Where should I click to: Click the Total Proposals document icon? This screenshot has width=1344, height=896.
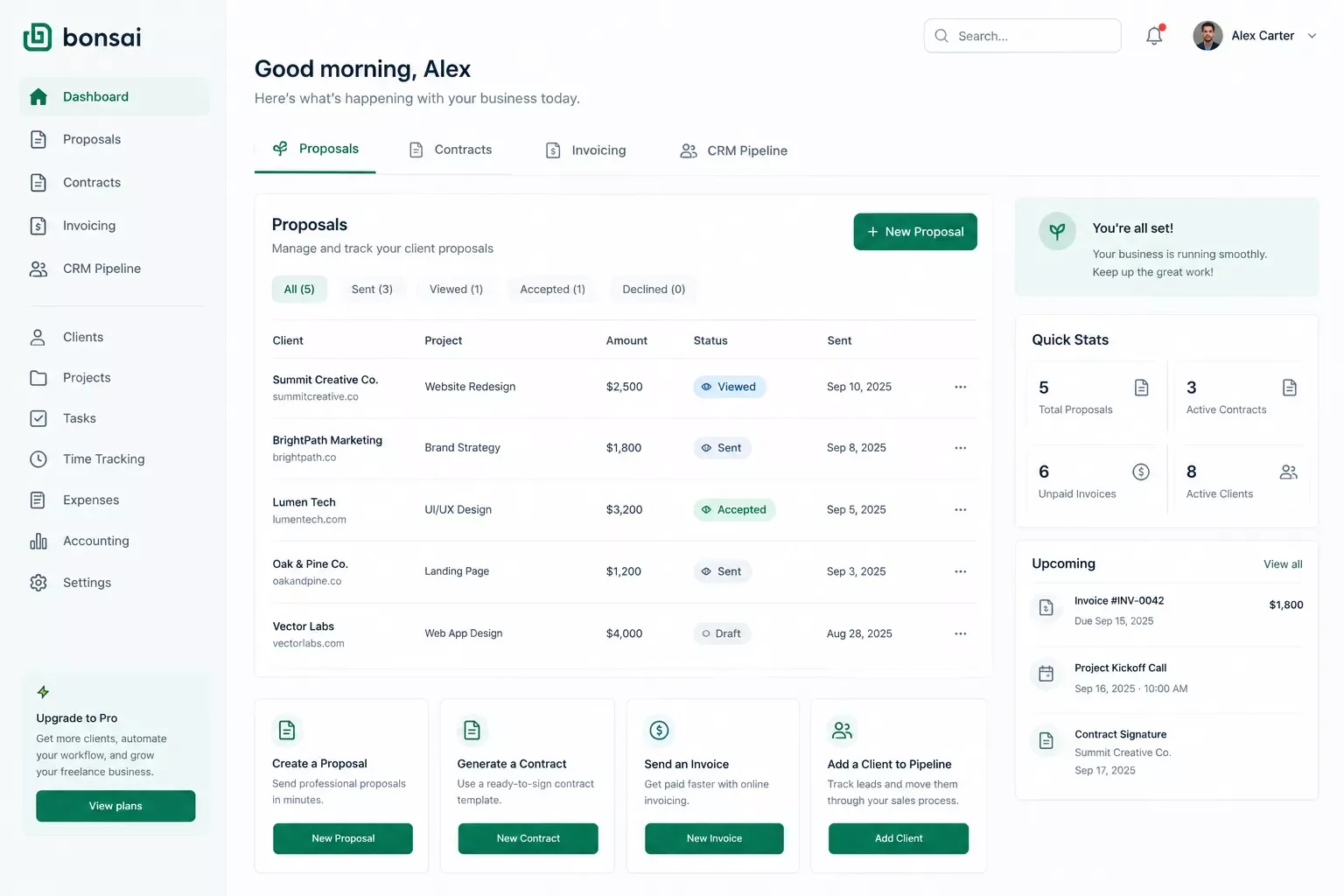coord(1141,388)
